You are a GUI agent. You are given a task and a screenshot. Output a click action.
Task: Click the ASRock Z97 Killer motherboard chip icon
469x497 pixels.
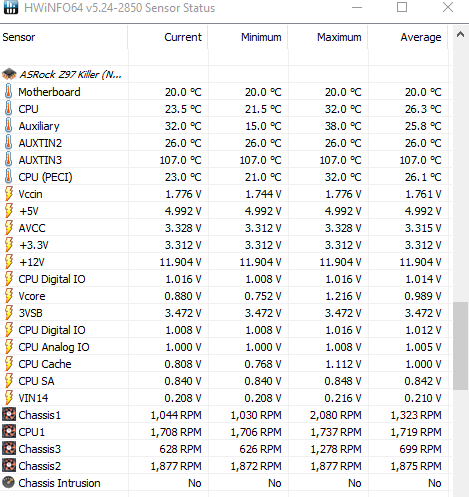coord(9,74)
